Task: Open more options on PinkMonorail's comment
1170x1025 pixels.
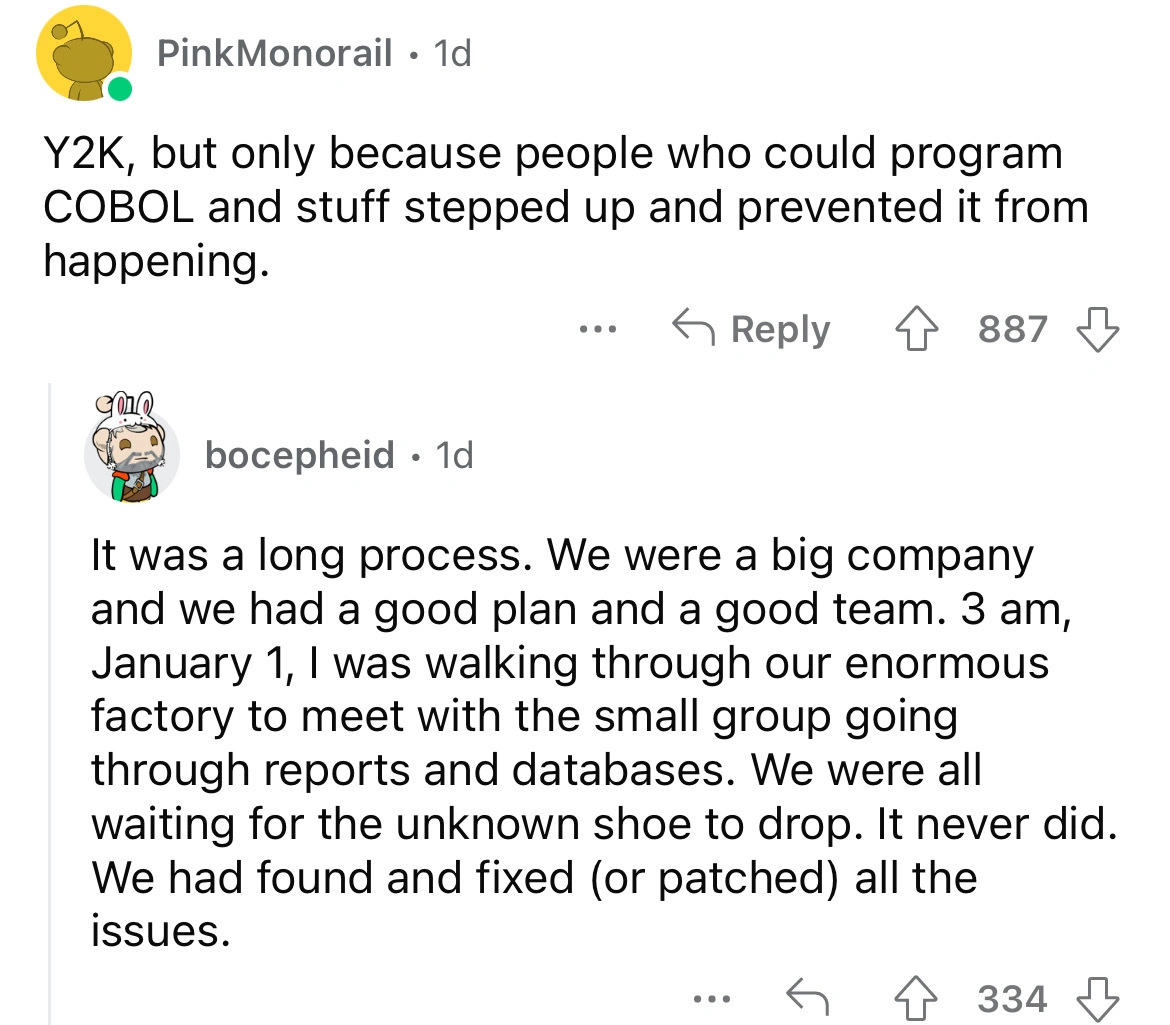Action: [x=598, y=329]
